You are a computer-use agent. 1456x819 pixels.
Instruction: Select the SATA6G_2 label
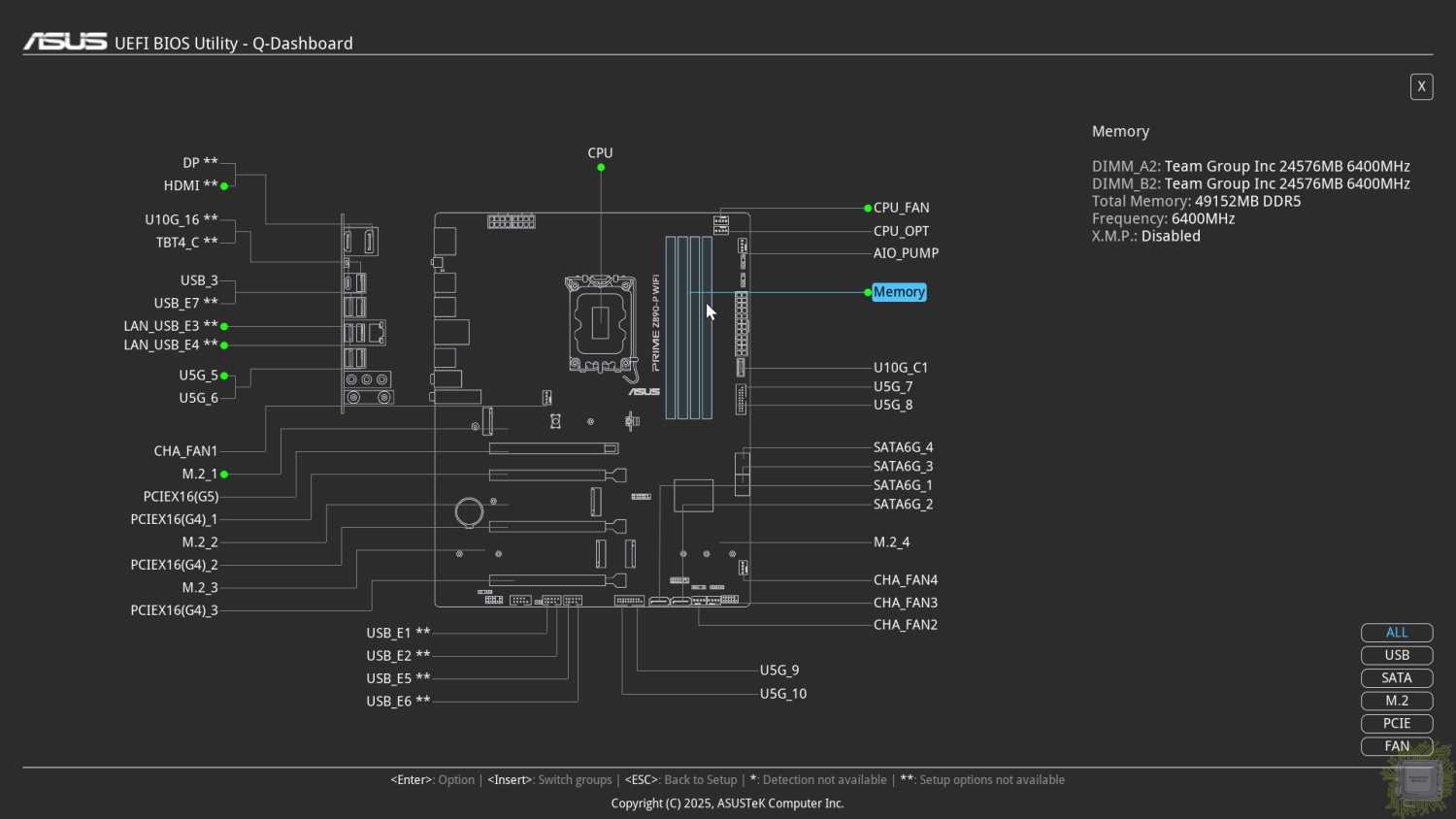(903, 505)
